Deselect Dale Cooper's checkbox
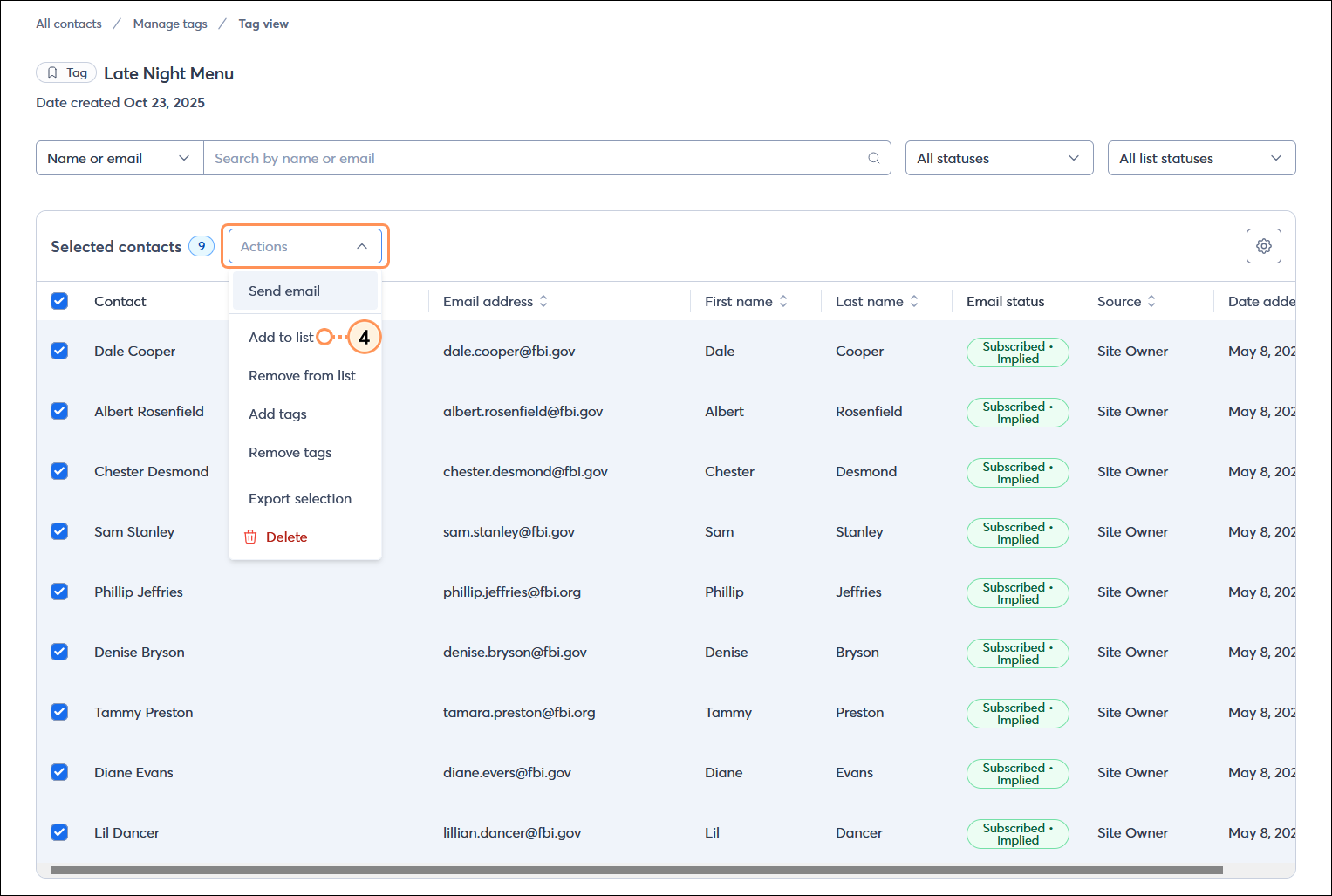 (59, 351)
